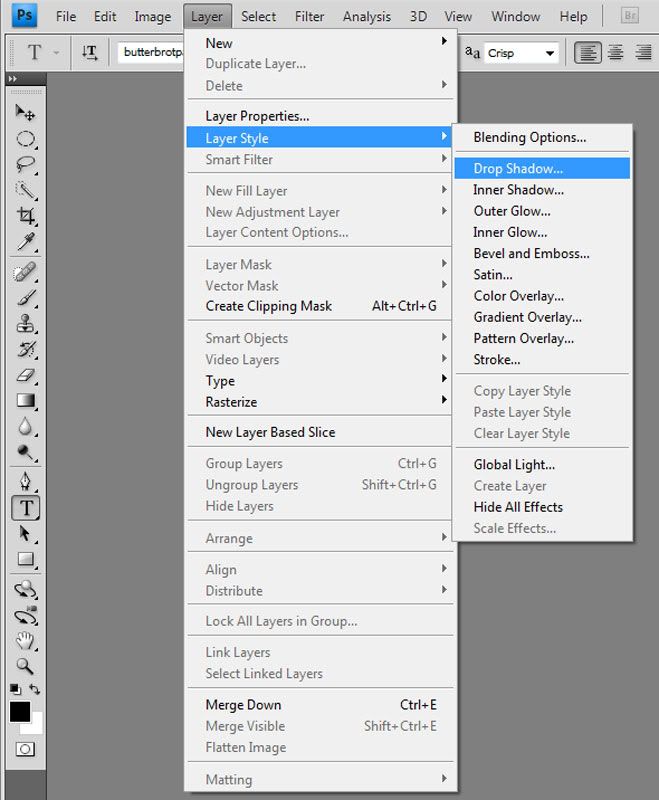Viewport: 659px width, 800px height.
Task: Launch Bridge with the Br icon
Action: click(630, 16)
